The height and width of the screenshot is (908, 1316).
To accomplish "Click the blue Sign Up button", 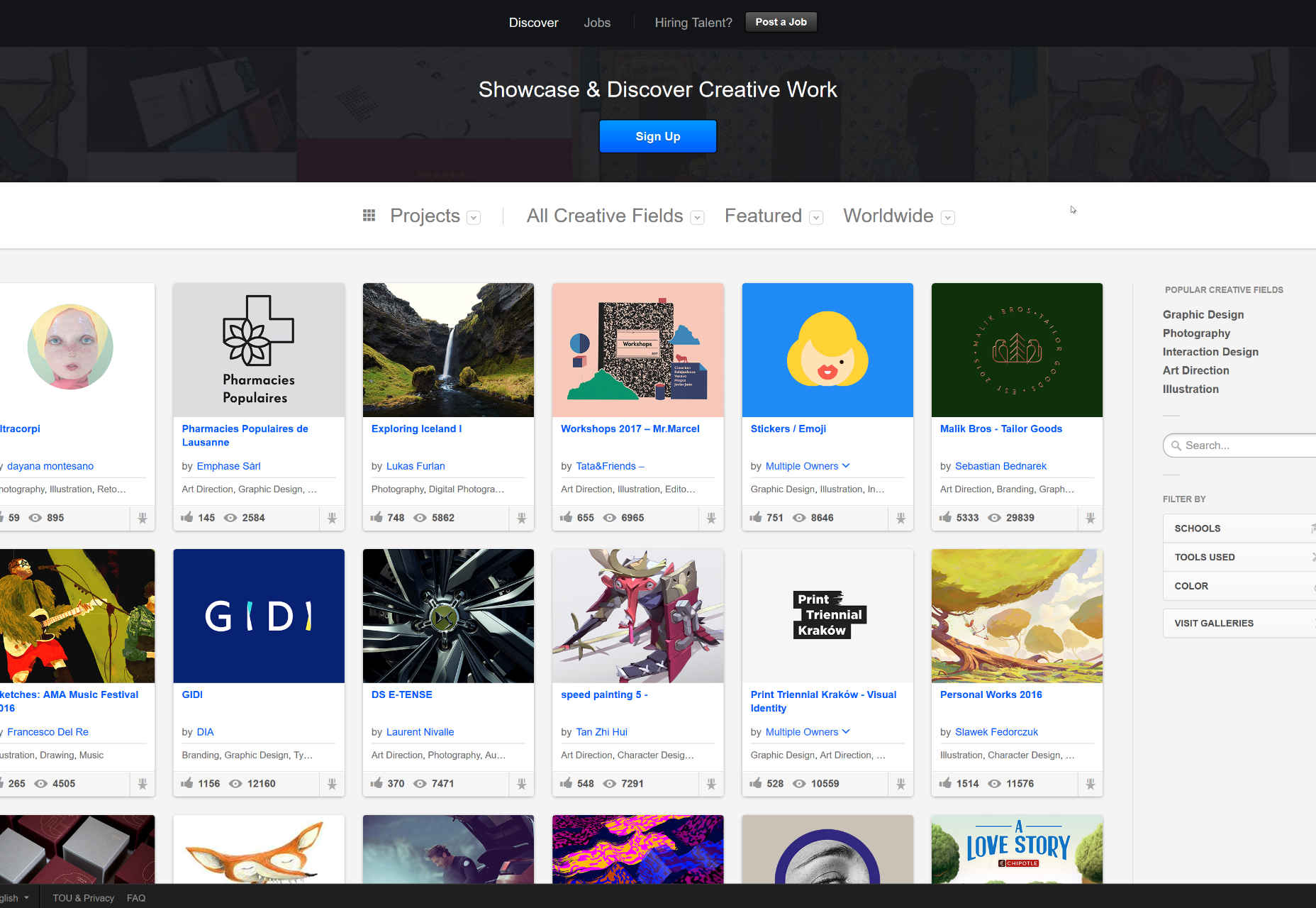I will pos(657,136).
